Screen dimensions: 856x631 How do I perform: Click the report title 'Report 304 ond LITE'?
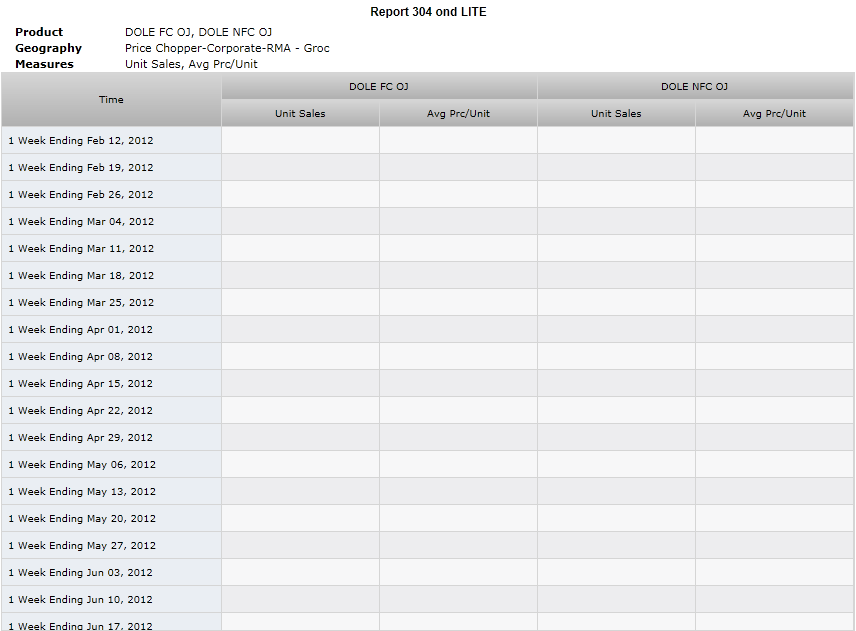[428, 11]
